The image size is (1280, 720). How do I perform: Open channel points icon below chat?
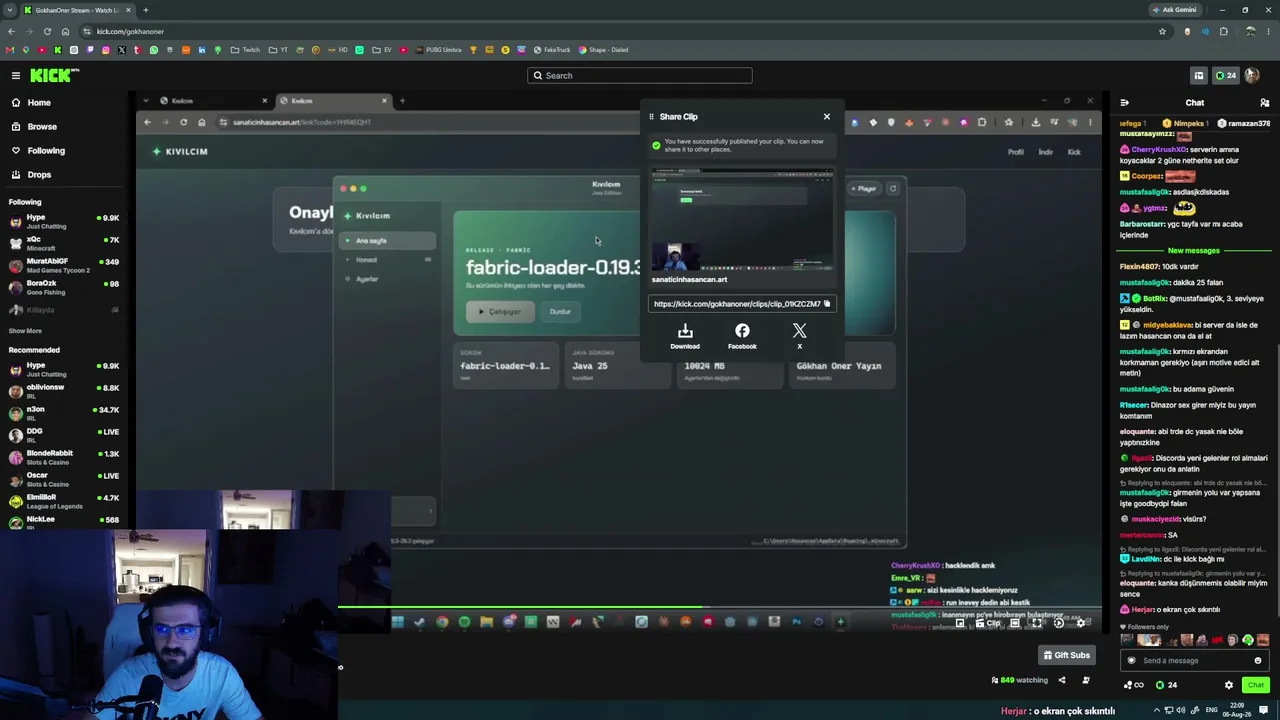[1134, 685]
